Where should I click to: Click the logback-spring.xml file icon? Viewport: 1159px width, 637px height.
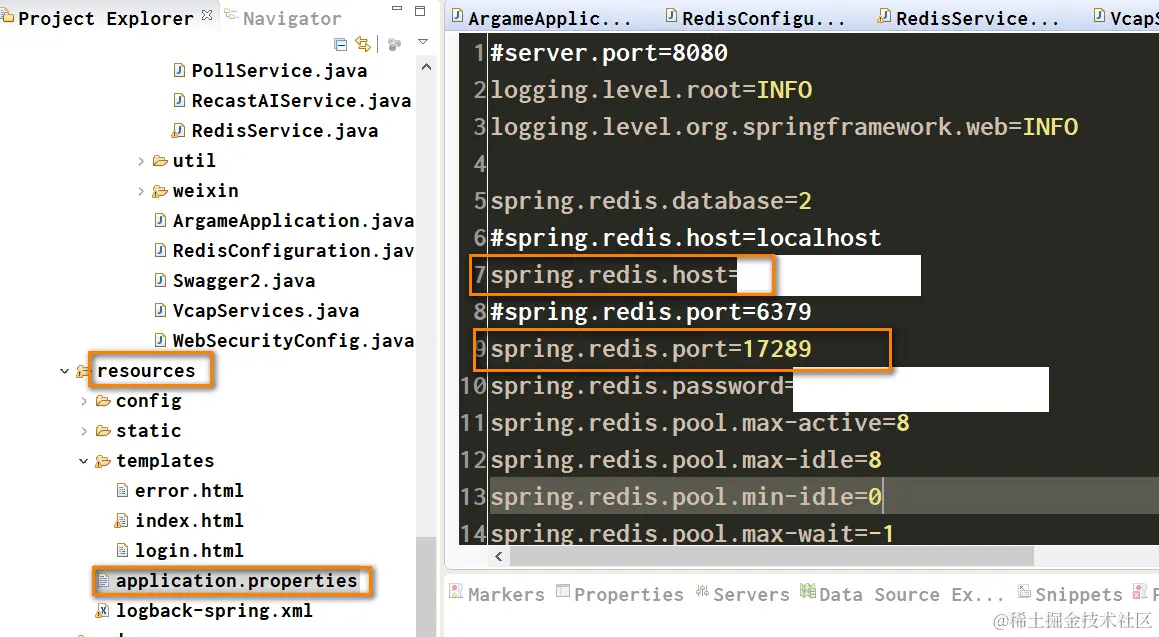tap(103, 611)
